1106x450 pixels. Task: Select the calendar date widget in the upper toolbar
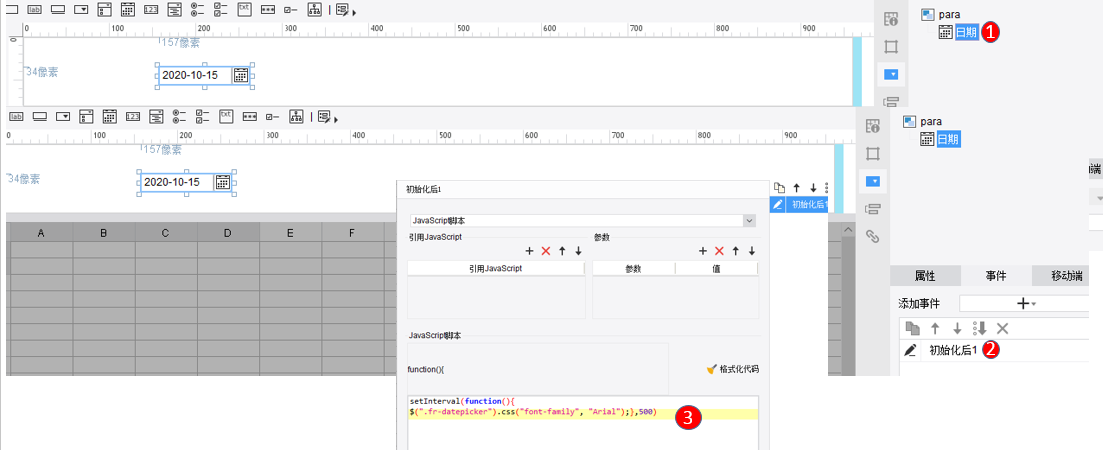tap(128, 9)
